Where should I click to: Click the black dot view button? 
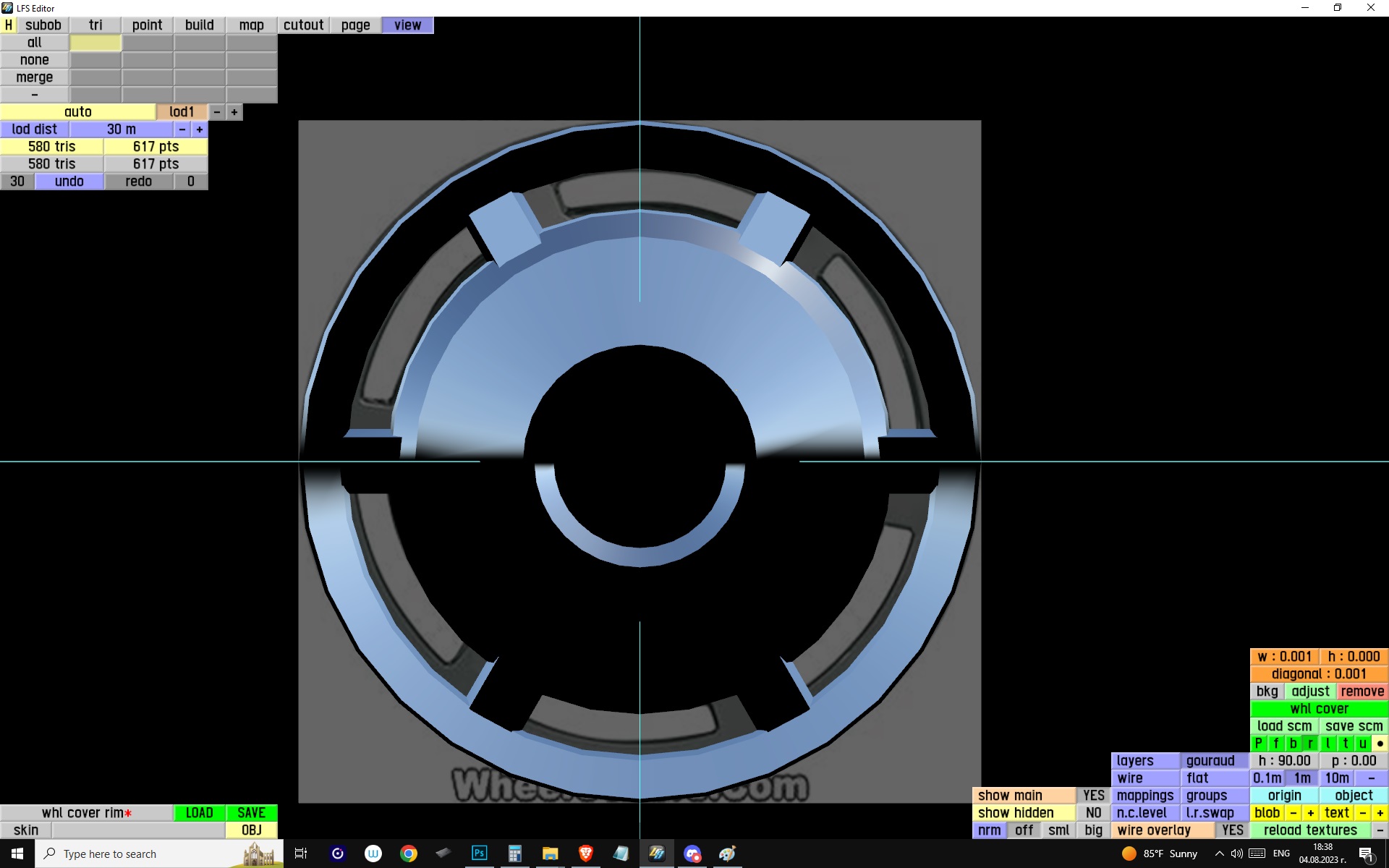pos(1380,744)
